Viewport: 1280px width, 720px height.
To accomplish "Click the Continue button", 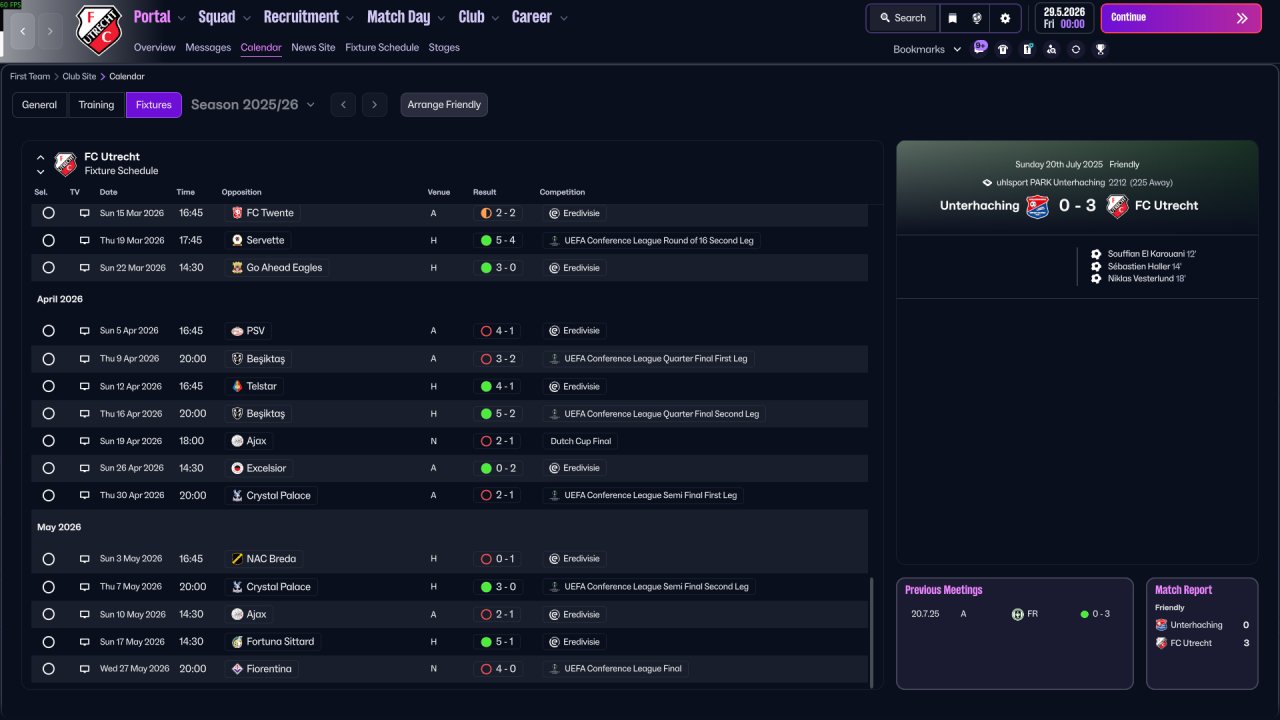I will 1181,18.
